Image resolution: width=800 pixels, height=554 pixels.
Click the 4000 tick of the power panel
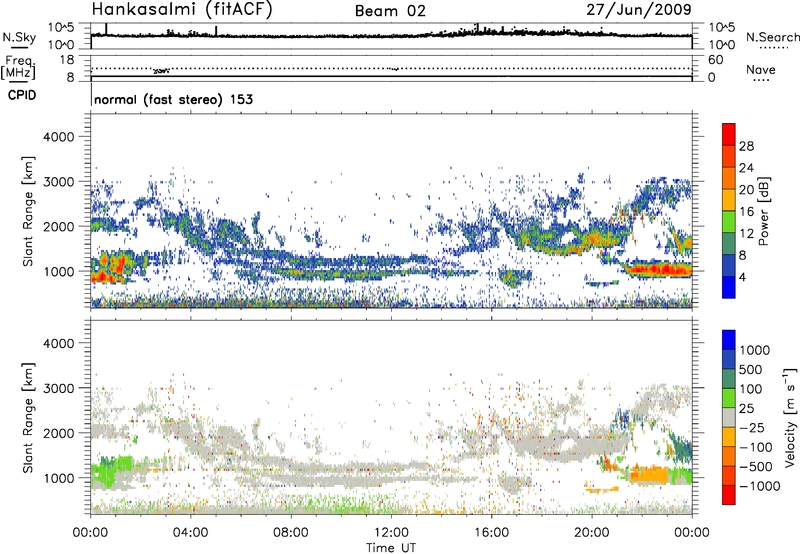point(59,137)
